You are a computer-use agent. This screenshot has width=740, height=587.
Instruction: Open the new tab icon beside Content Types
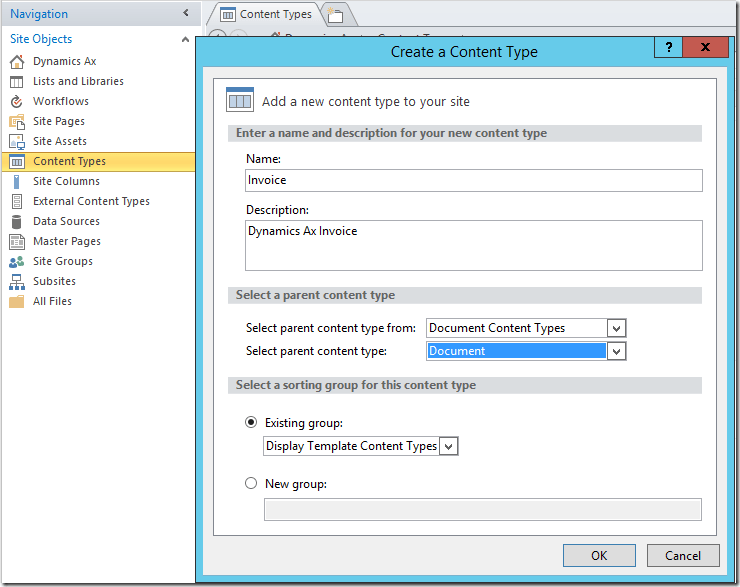pos(335,15)
